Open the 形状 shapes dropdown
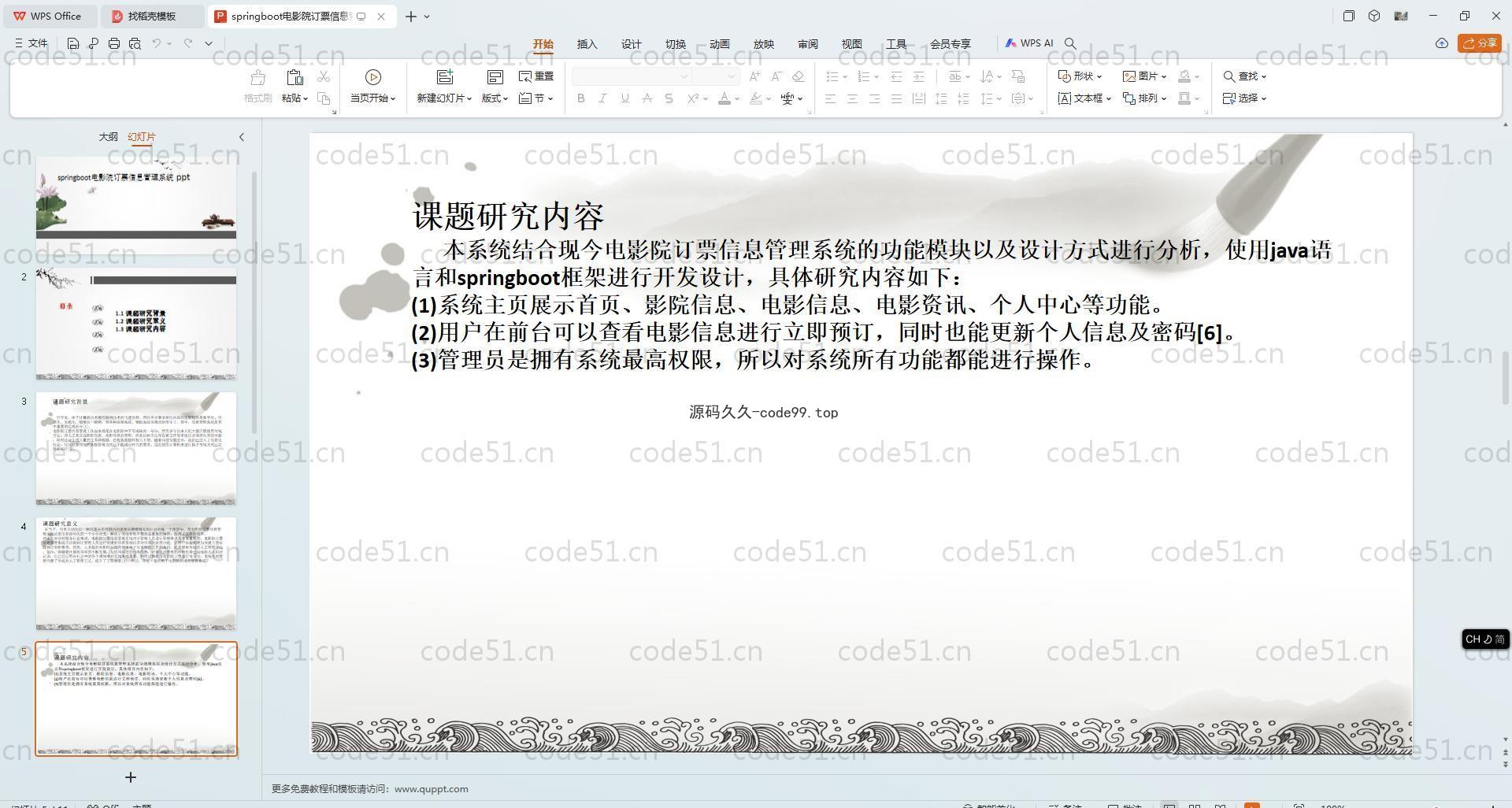The width and height of the screenshot is (1512, 808). coord(1080,76)
